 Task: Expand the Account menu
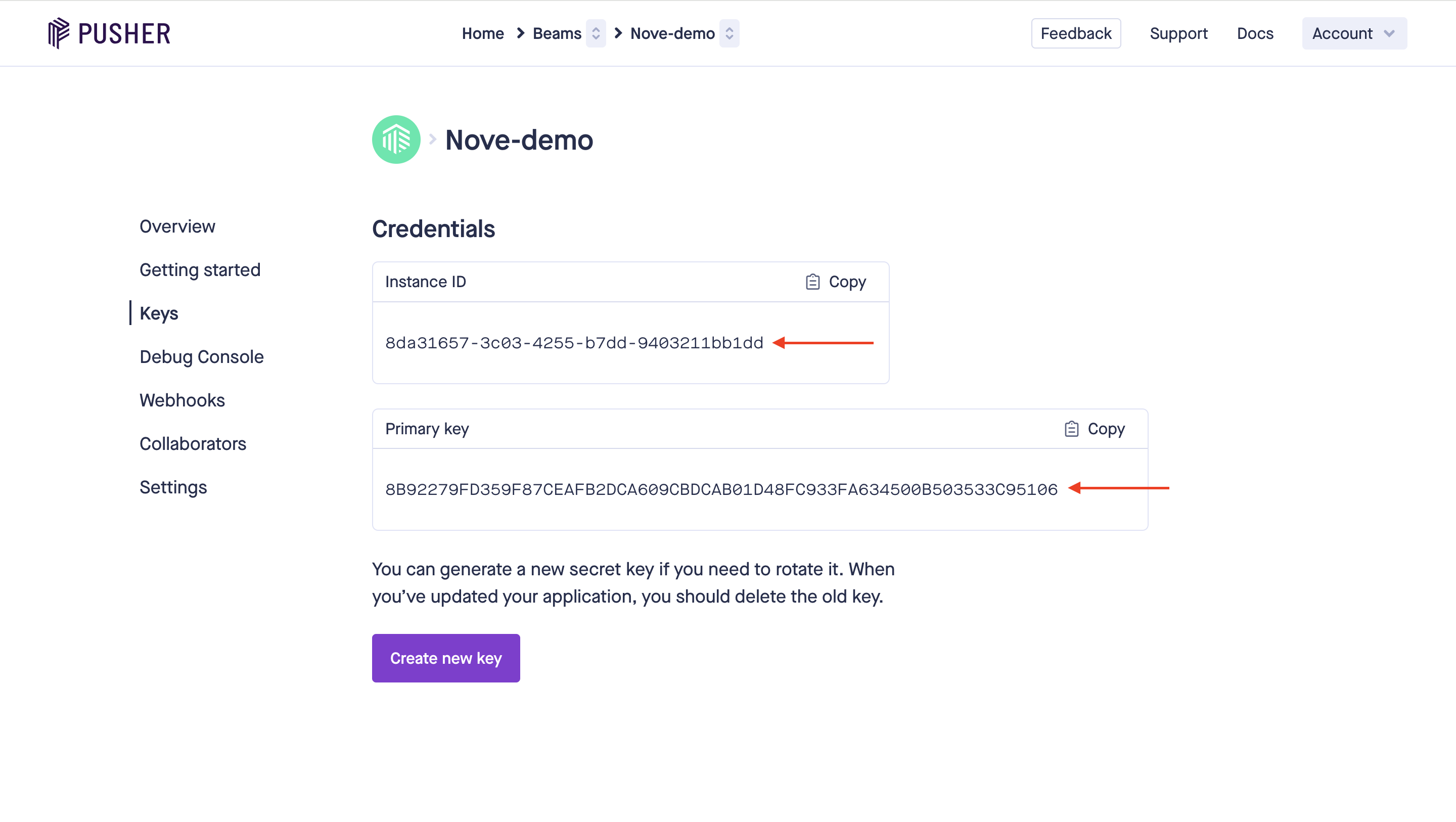point(1354,33)
